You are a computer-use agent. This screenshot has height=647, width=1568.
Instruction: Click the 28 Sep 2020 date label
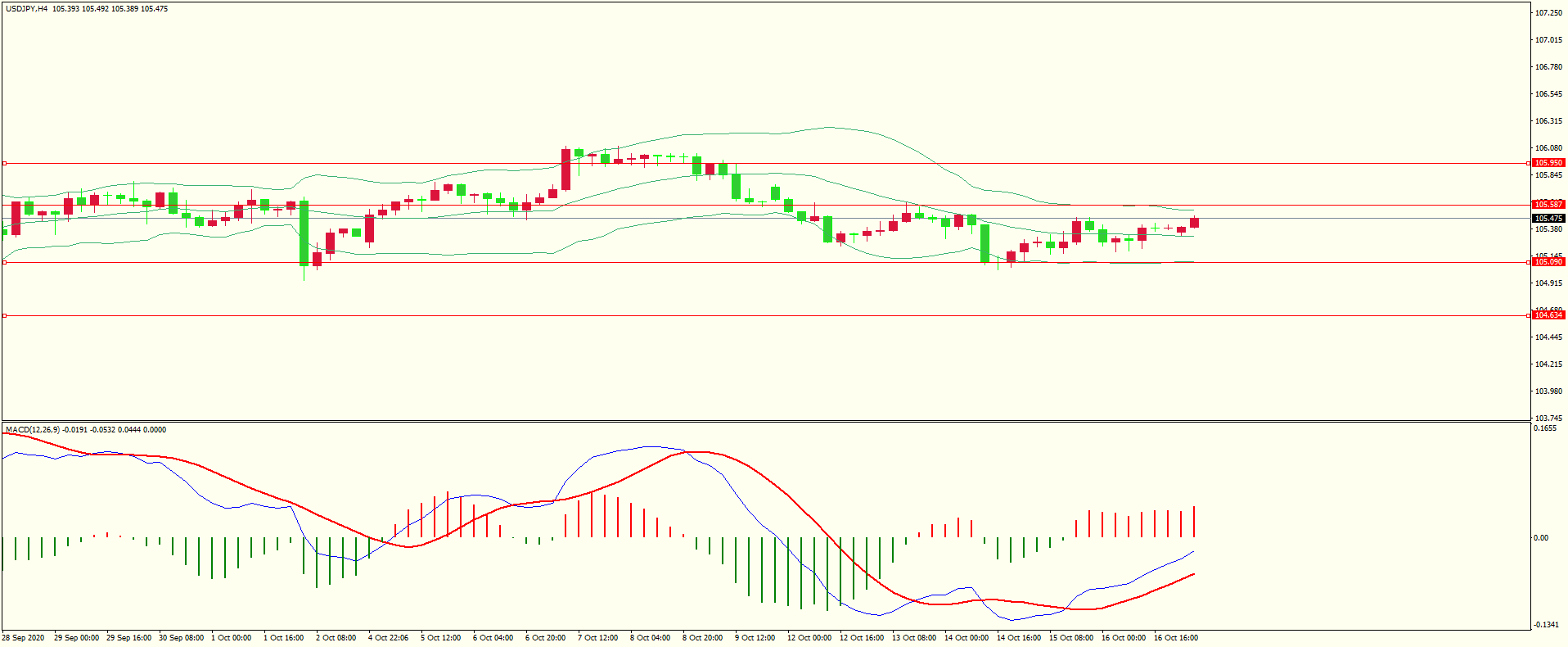23,638
